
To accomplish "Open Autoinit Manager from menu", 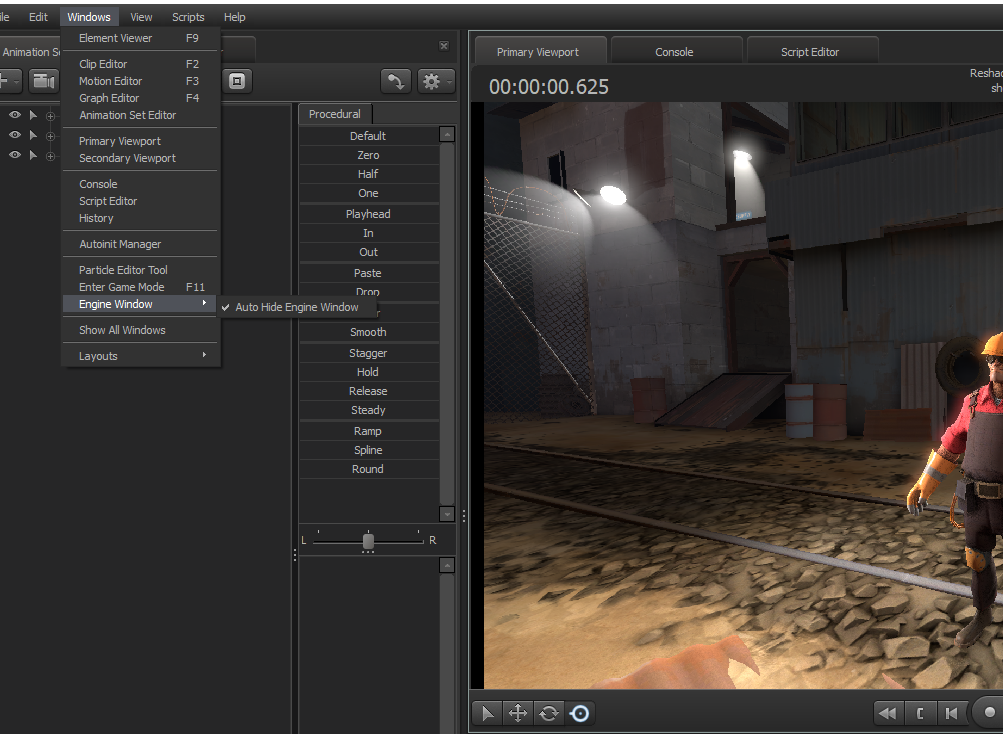I will pos(140,244).
